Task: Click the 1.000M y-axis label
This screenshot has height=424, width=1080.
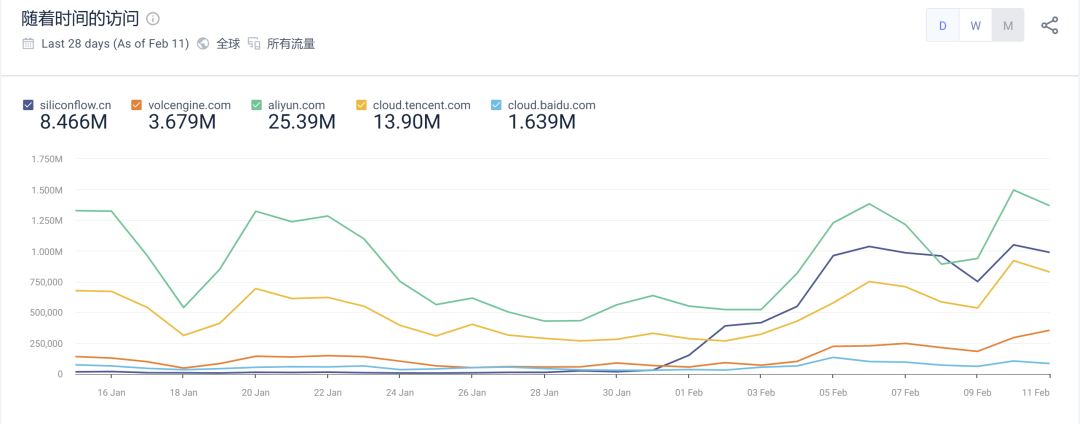Action: click(x=48, y=251)
